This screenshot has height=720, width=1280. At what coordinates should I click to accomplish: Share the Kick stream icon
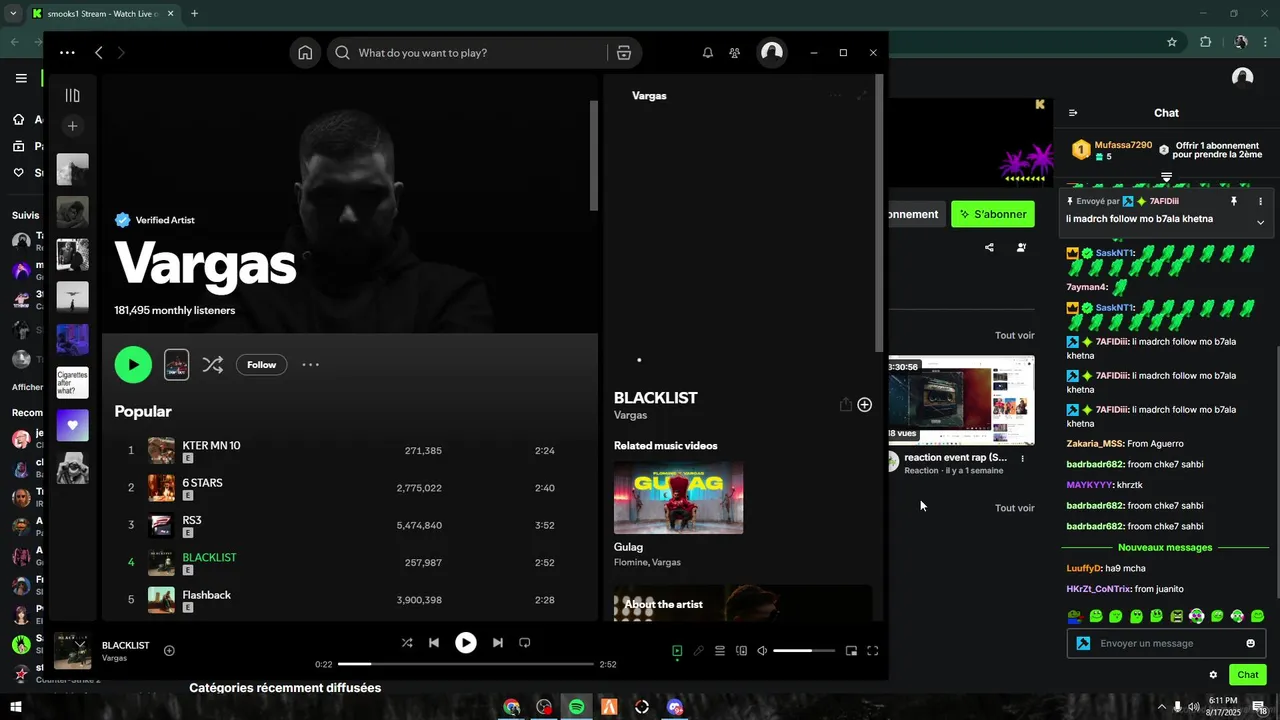coord(989,248)
